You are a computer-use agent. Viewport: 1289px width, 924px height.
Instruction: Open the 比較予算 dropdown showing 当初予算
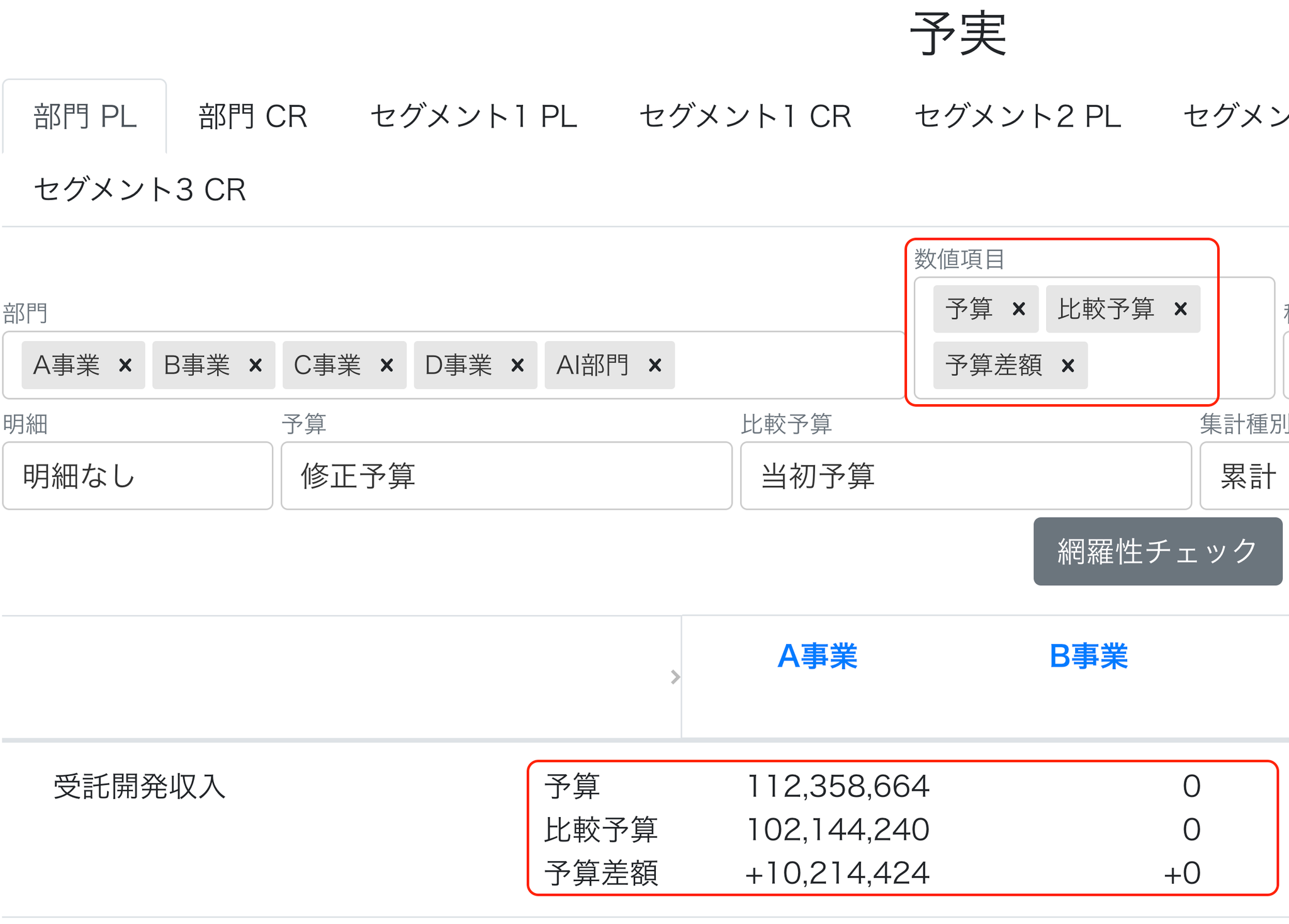pyautogui.click(x=966, y=476)
